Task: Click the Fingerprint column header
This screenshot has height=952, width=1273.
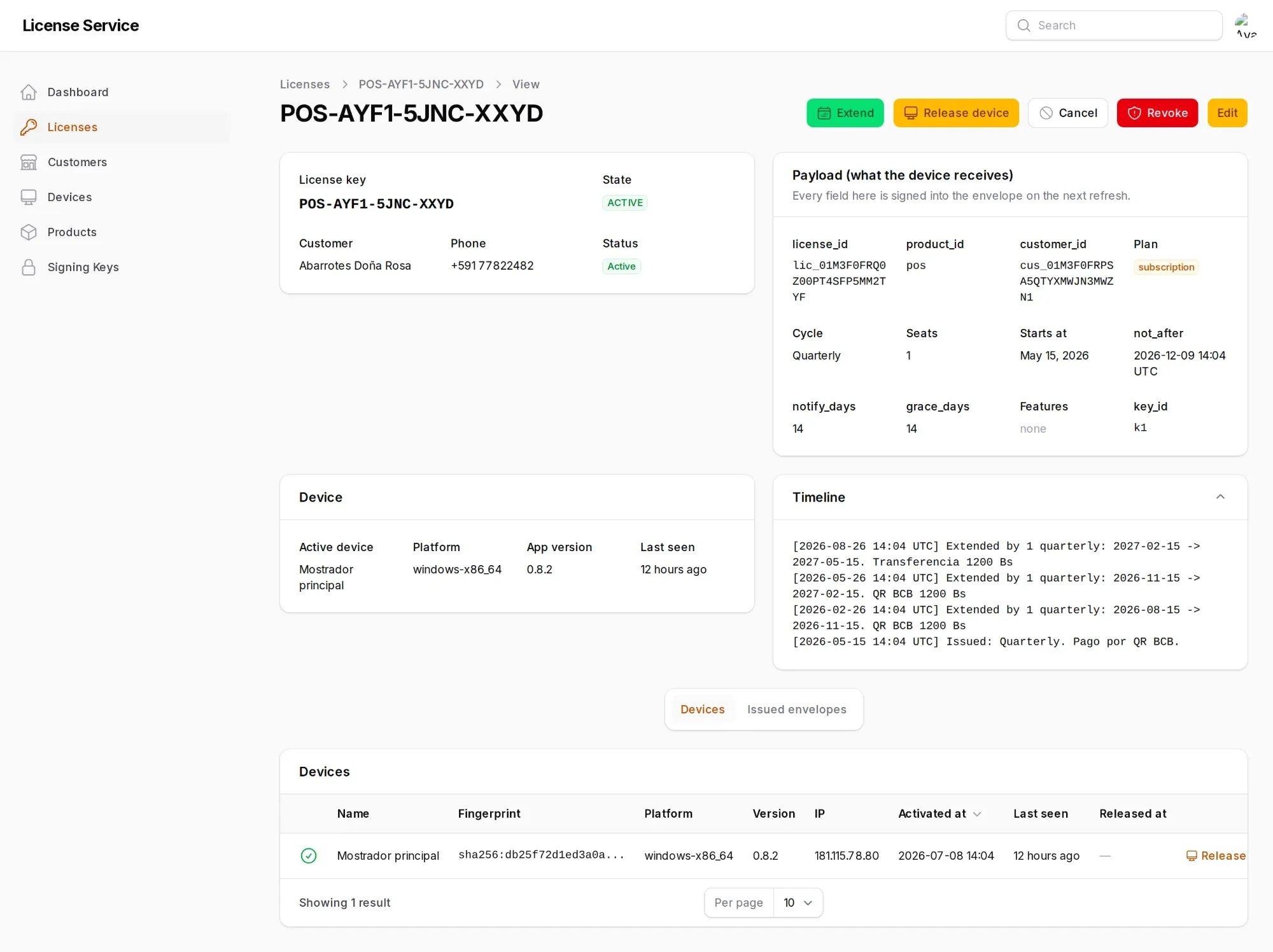Action: click(x=489, y=814)
